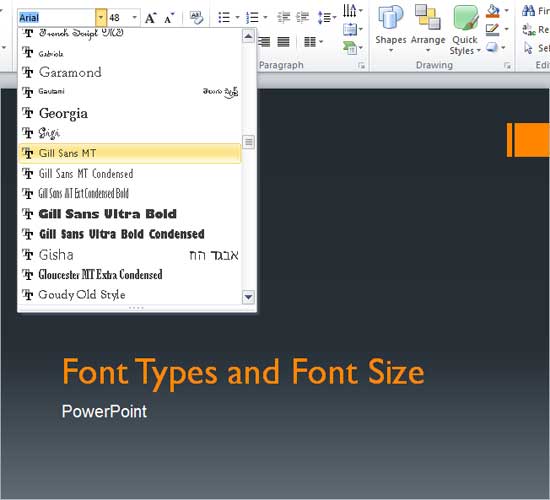Click the font name input field
Screen dimensions: 550x500
(56, 18)
